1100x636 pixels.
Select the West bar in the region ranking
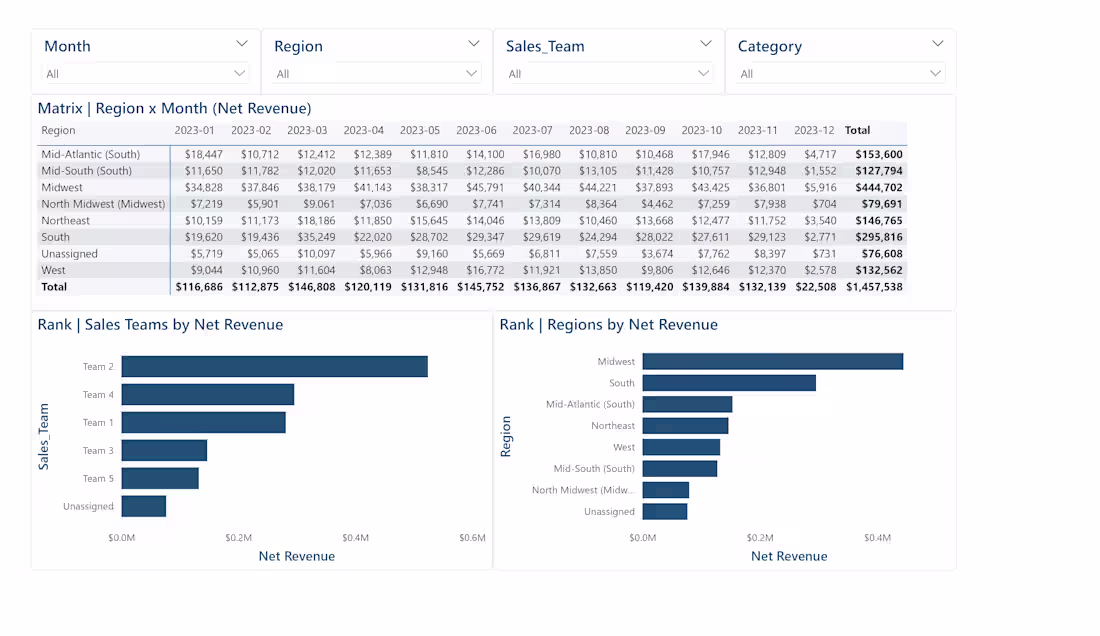(682, 446)
